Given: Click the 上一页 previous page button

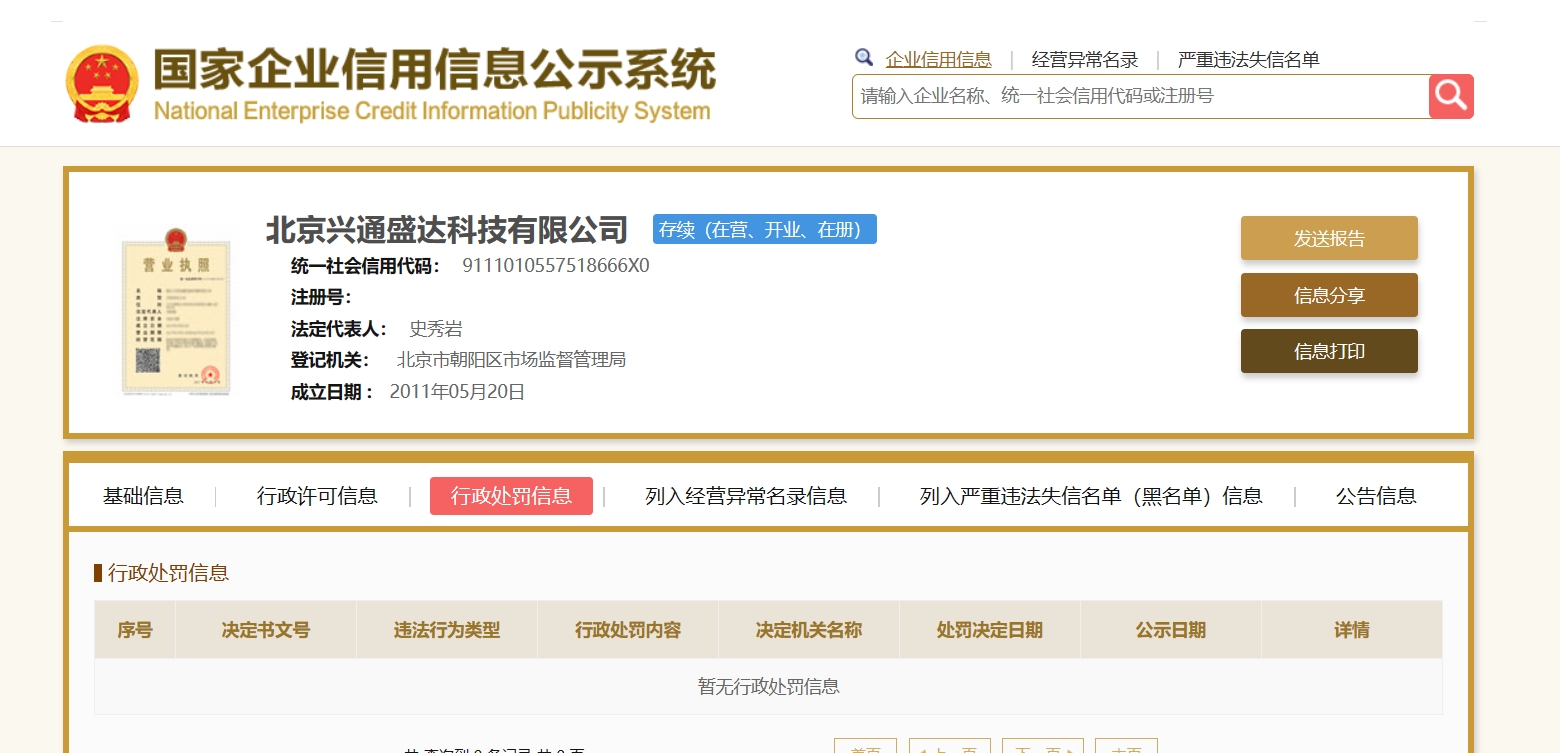Looking at the screenshot, I should (949, 747).
